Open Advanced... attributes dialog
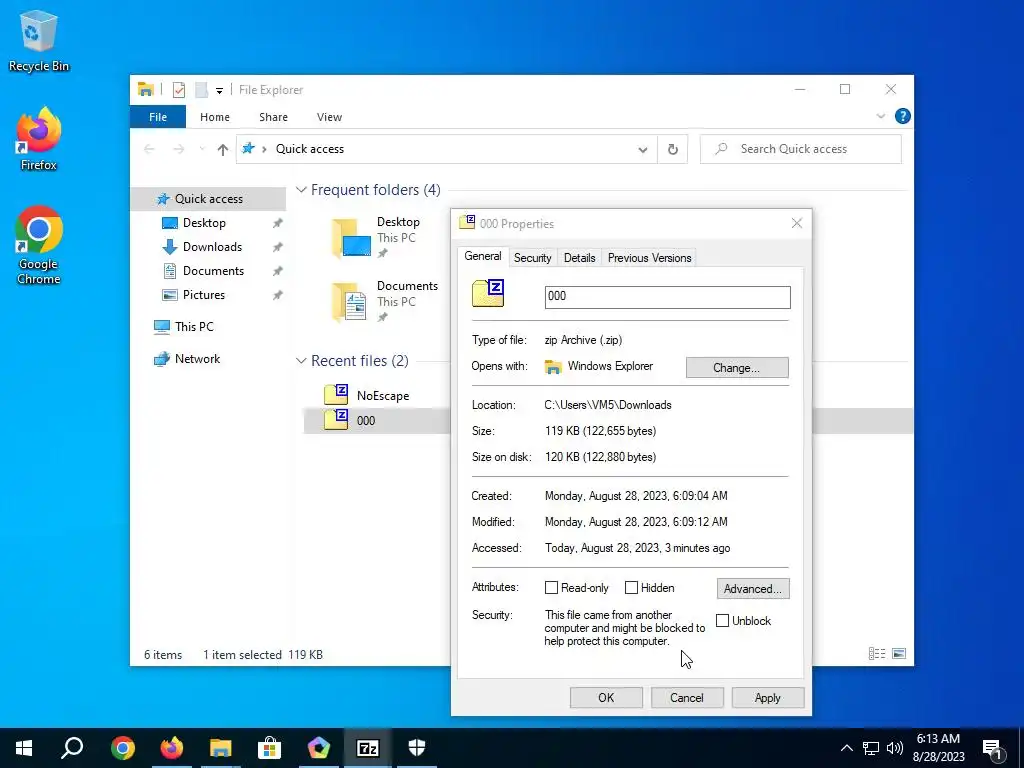 click(752, 588)
